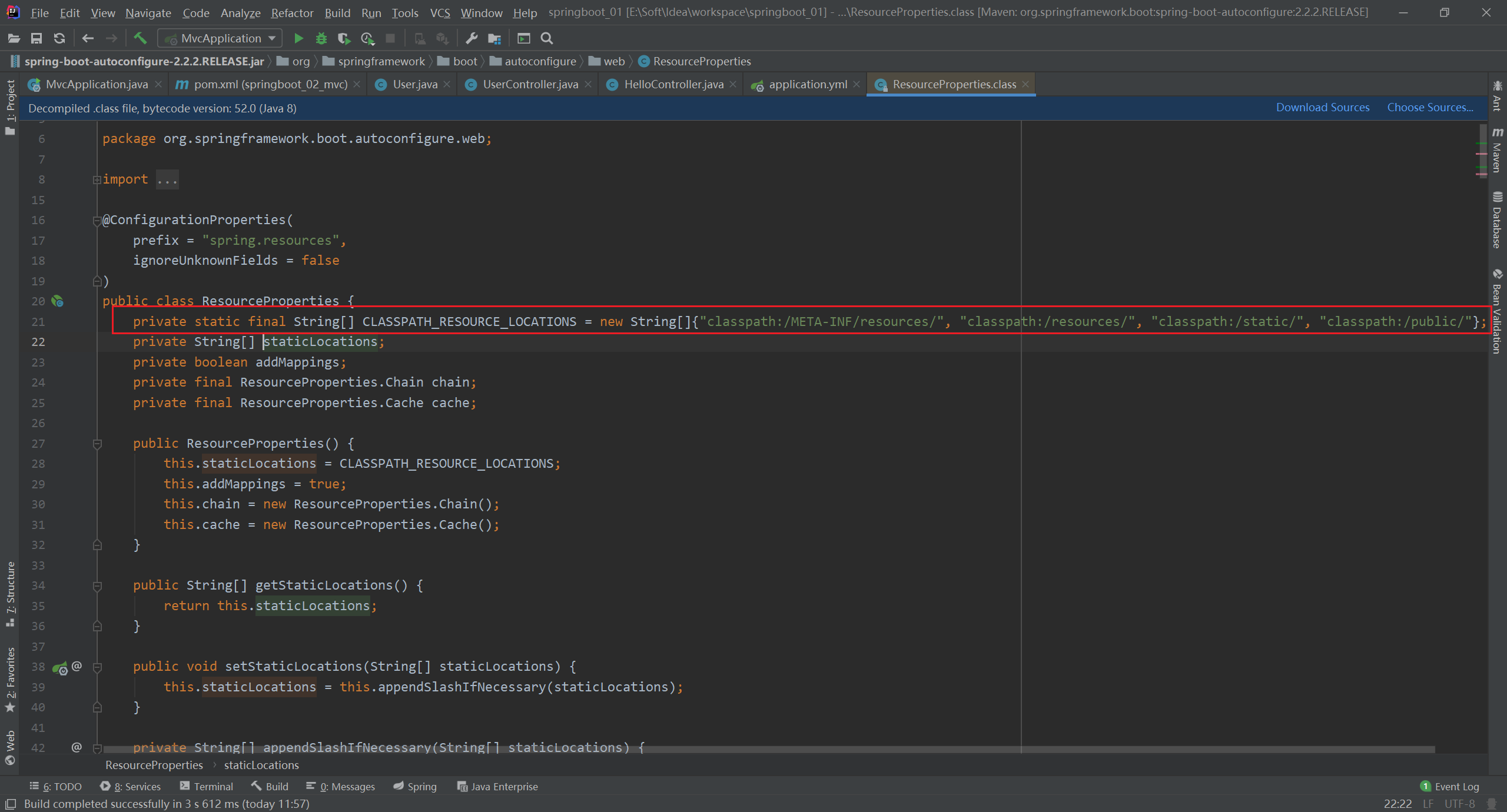
Task: Open the 6: TODO tool window
Action: 55,786
